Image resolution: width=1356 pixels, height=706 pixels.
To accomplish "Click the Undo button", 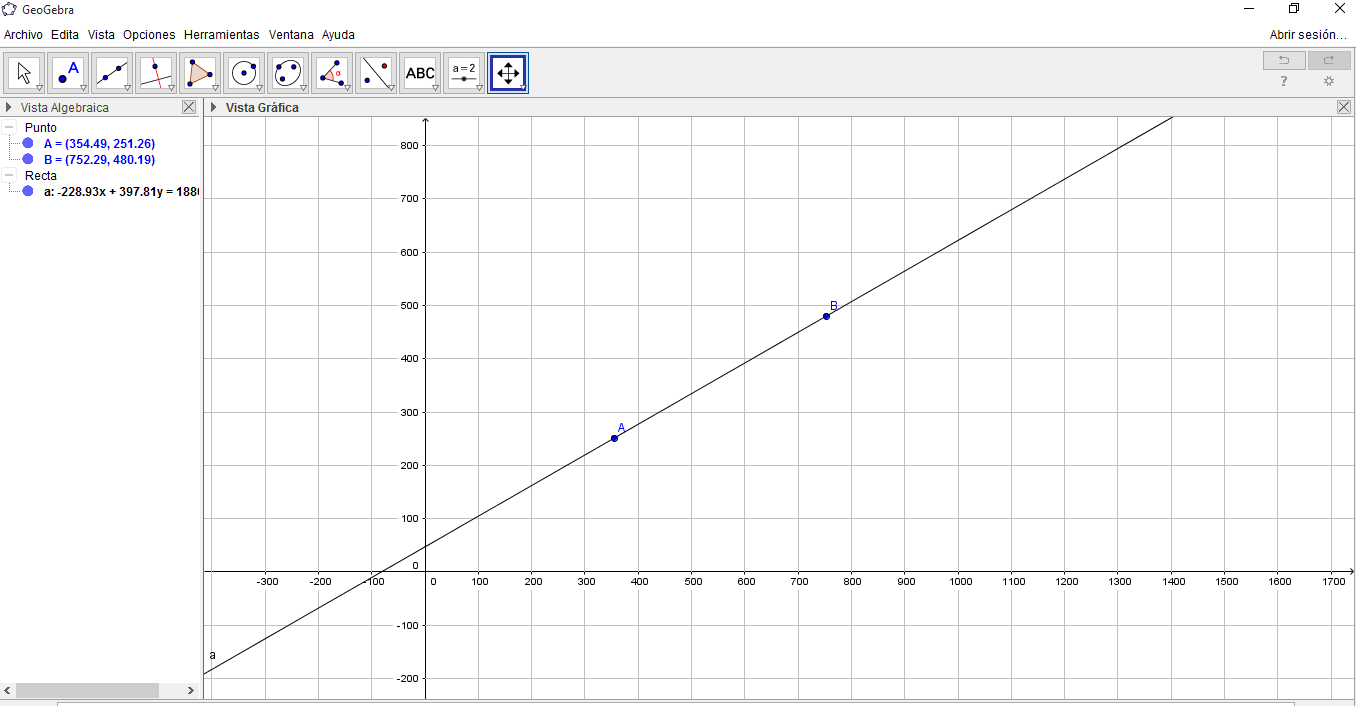I will point(1284,60).
